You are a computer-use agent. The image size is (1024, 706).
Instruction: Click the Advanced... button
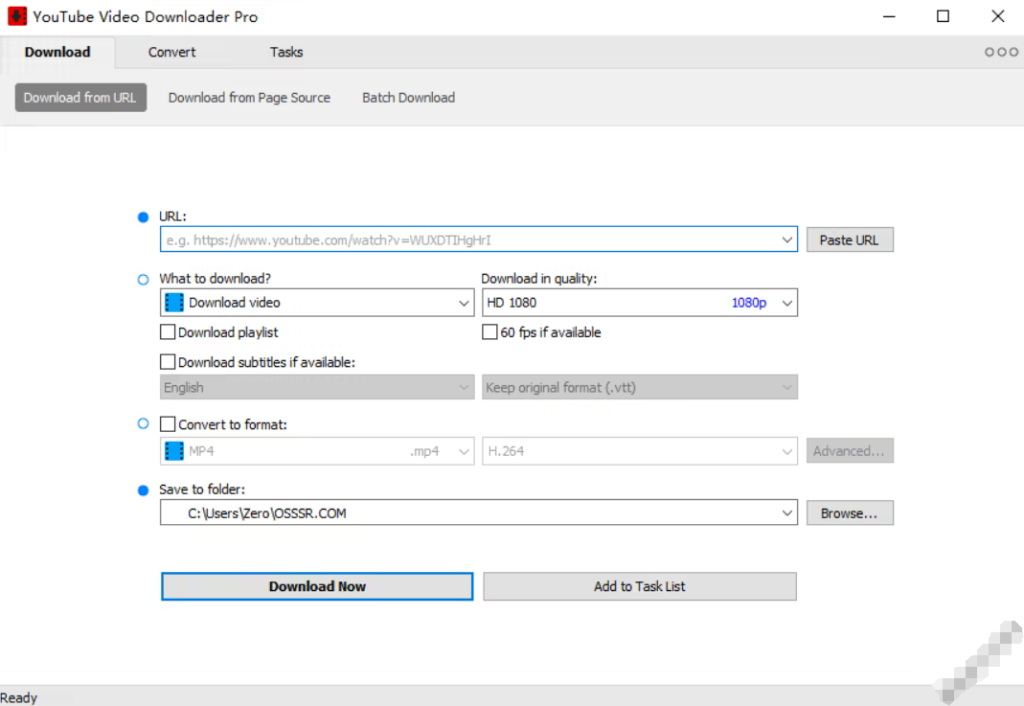tap(850, 451)
